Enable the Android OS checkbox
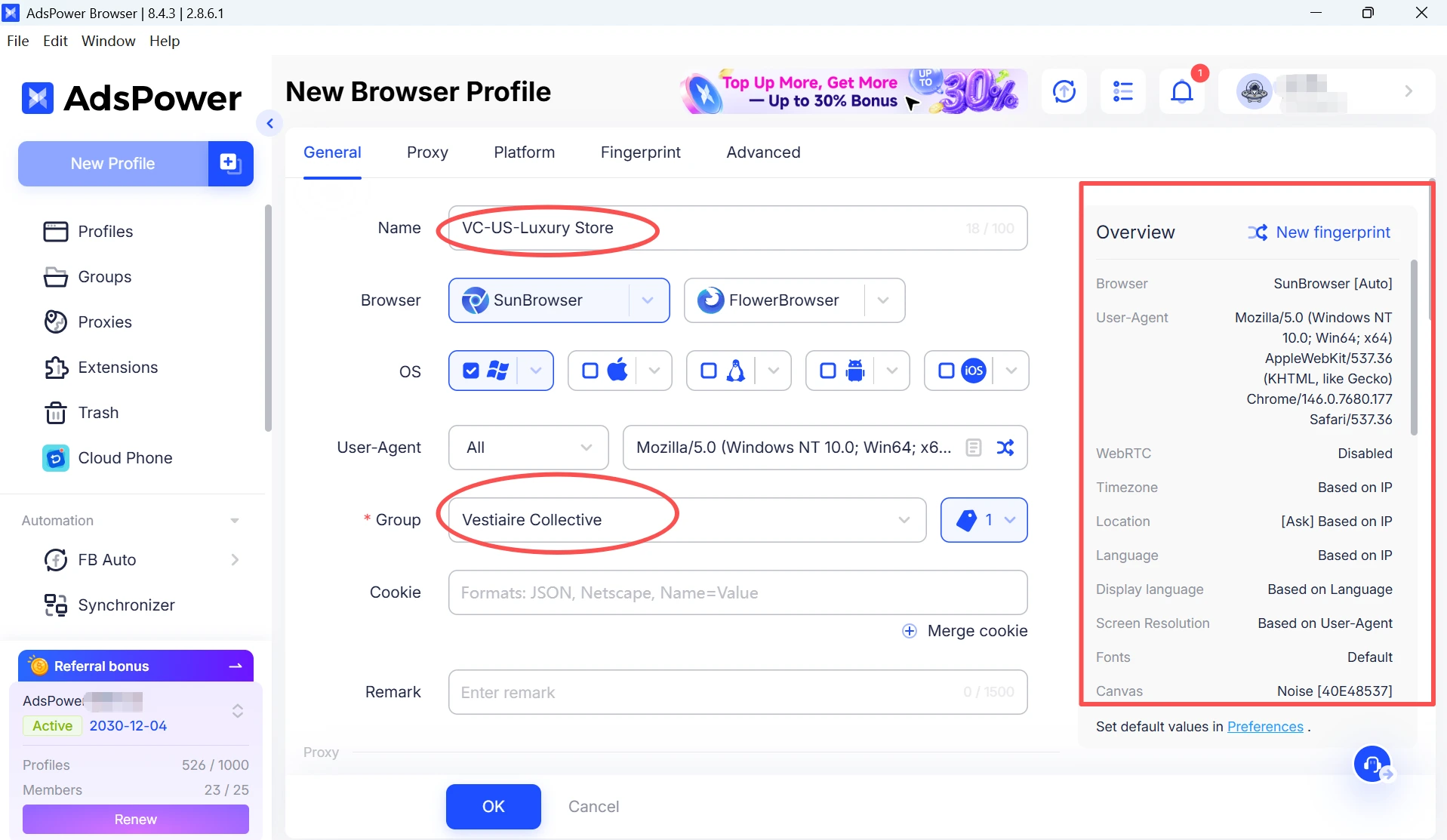The height and width of the screenshot is (840, 1447). (x=828, y=371)
